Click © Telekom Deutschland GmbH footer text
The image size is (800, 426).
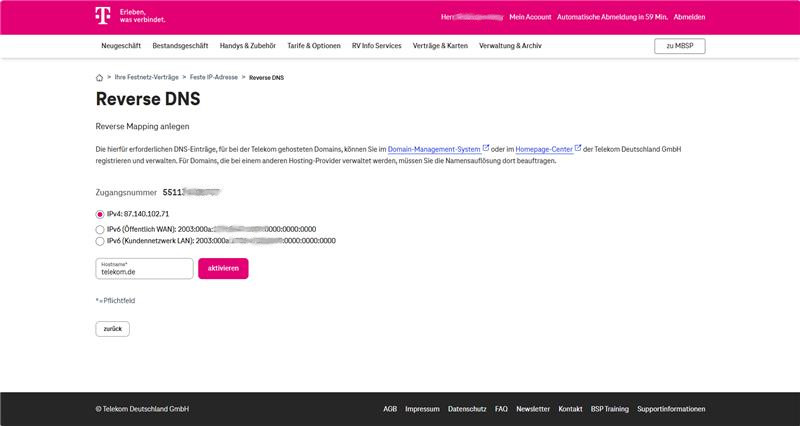[142, 409]
